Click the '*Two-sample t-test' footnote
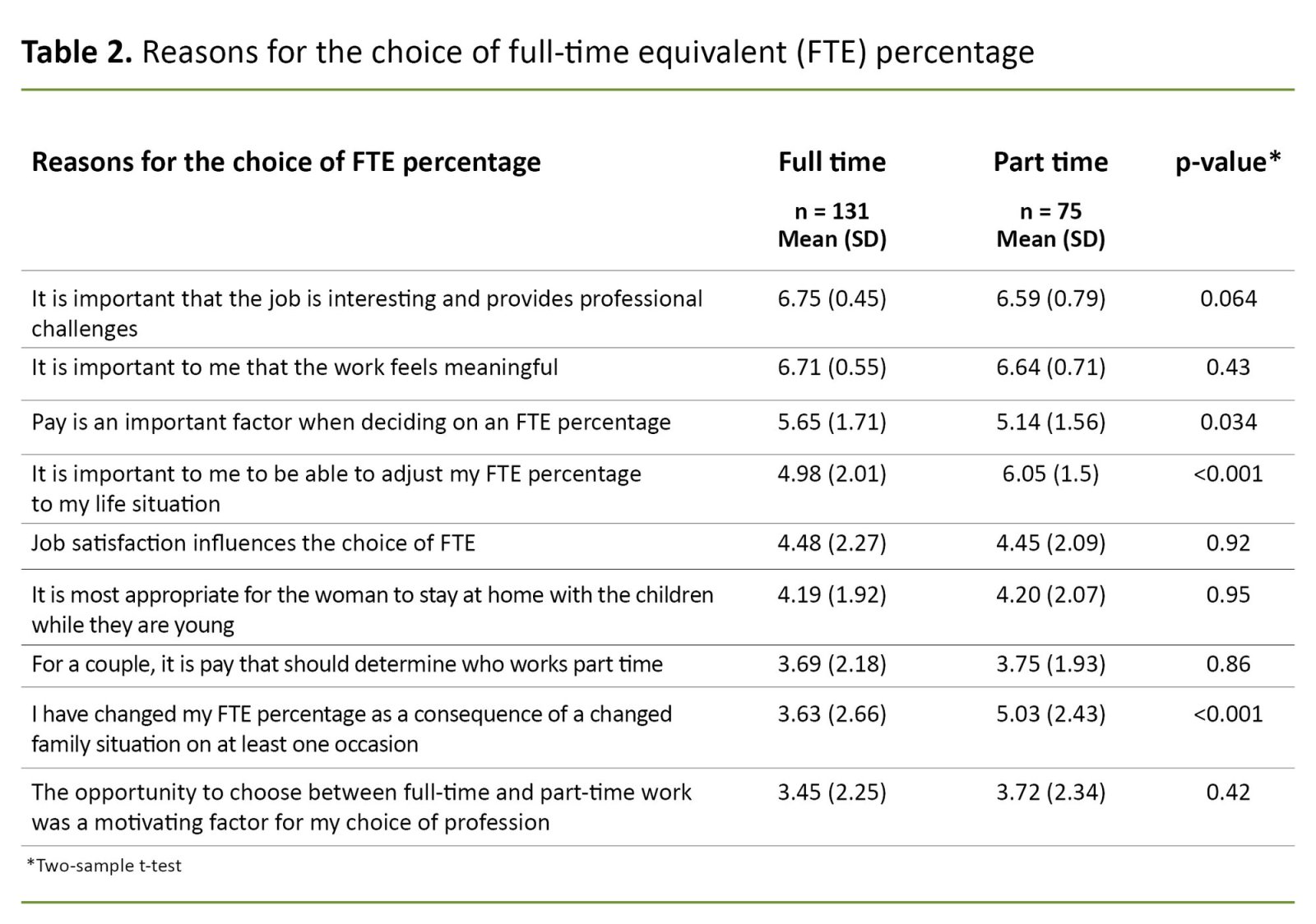Image resolution: width=1316 pixels, height=924 pixels. click(104, 866)
